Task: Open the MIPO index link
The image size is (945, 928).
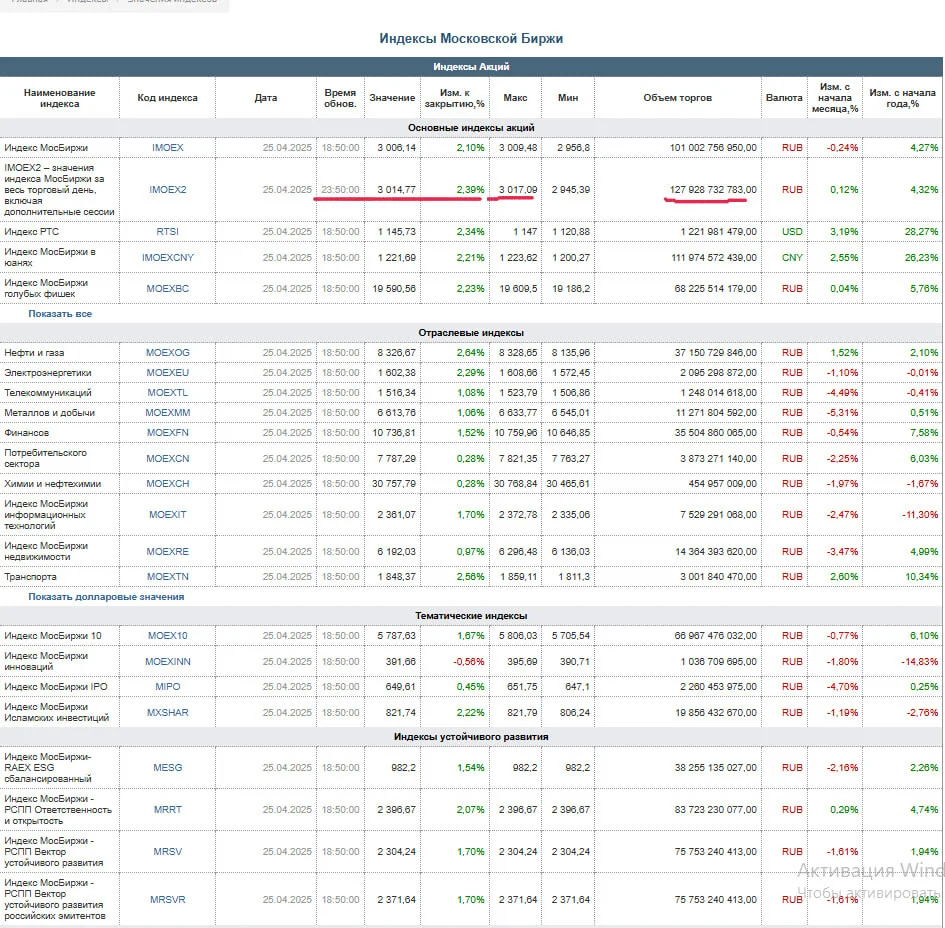Action: [168, 687]
